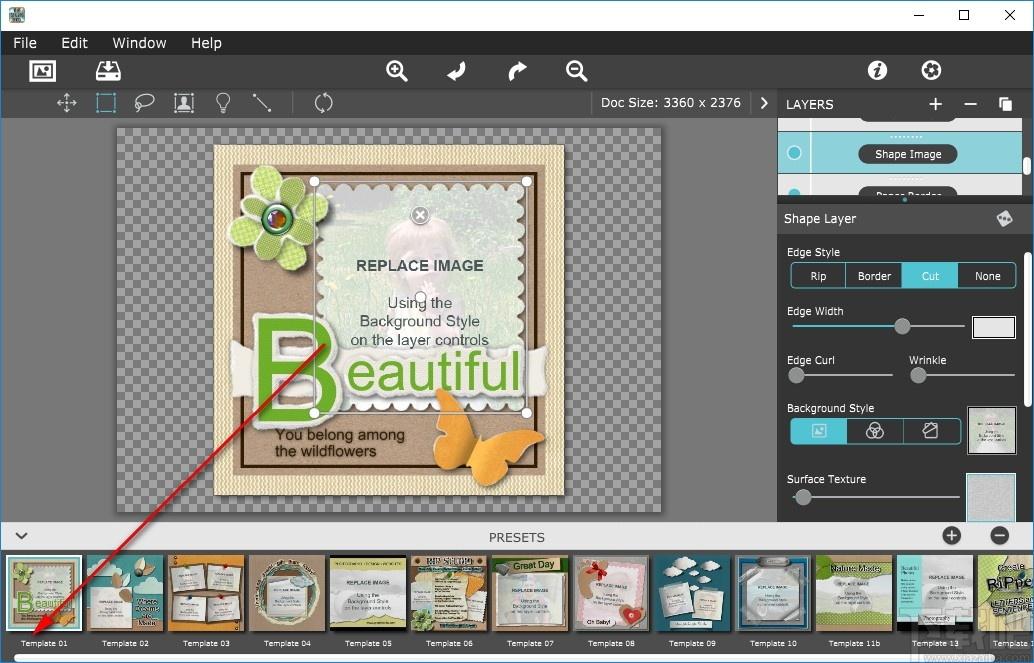The width and height of the screenshot is (1034, 663).
Task: Select the rectangle selection tool
Action: pos(106,103)
